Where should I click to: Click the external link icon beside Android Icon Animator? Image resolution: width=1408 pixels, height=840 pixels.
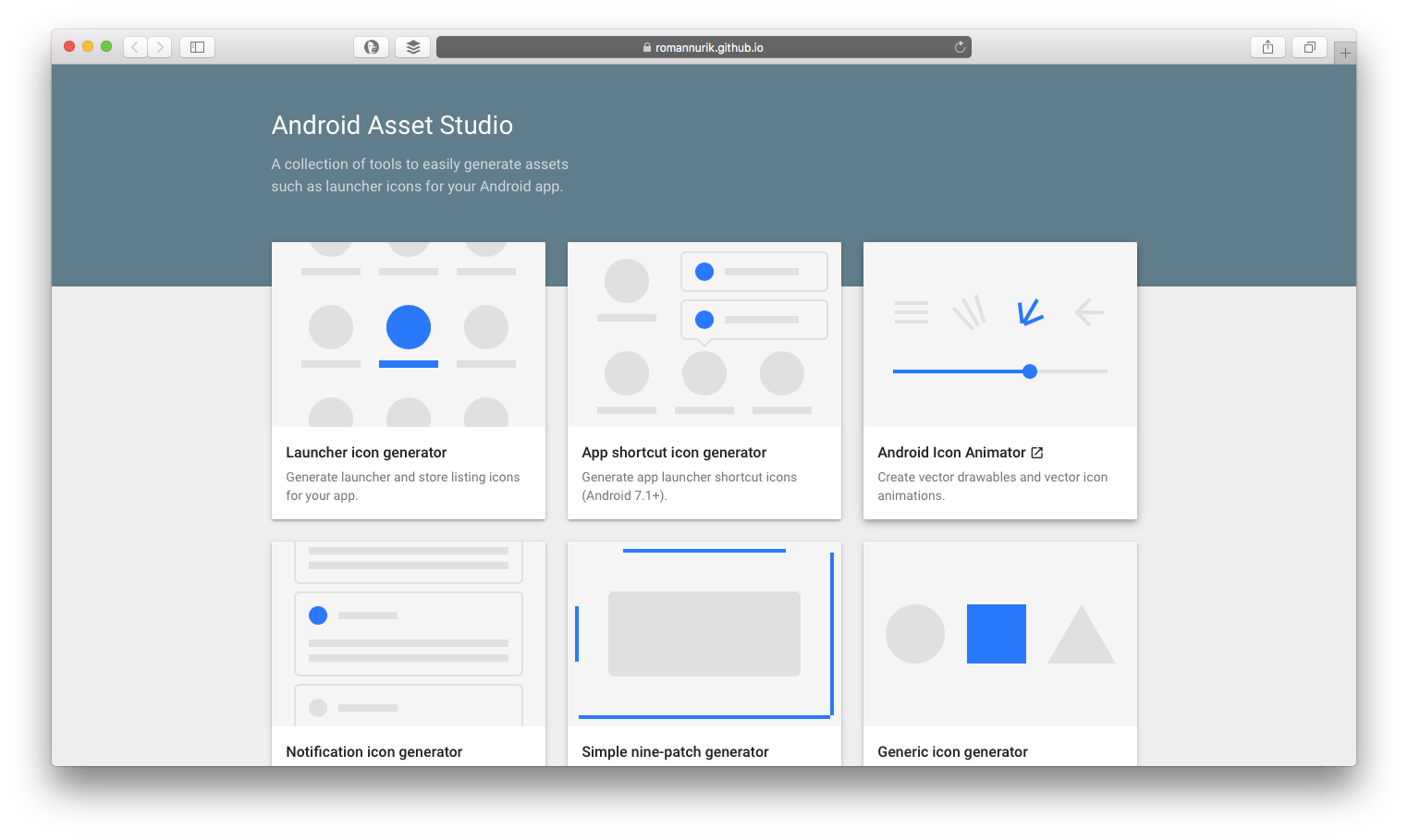click(x=1036, y=453)
